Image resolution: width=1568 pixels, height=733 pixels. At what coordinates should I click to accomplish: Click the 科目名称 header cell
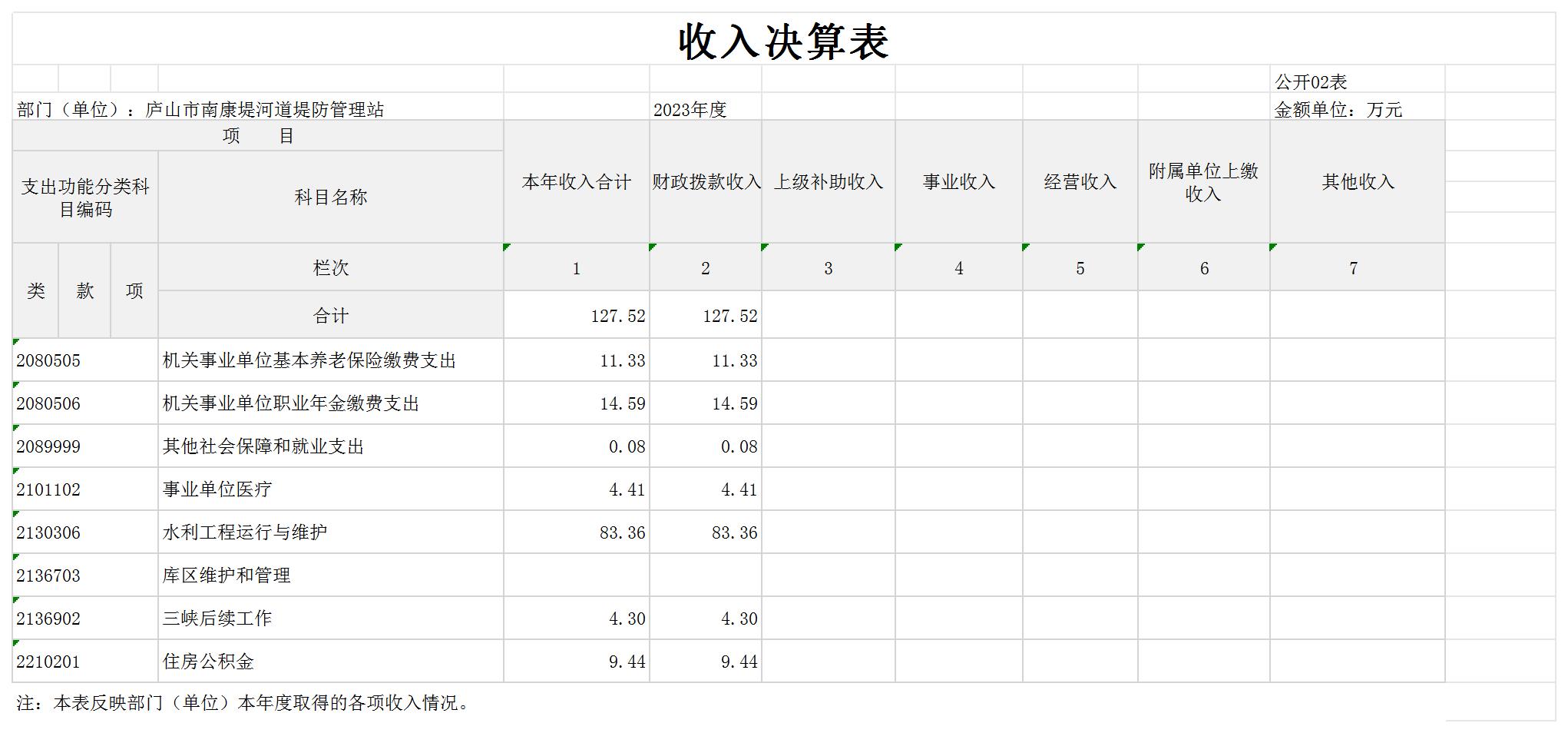pyautogui.click(x=330, y=197)
